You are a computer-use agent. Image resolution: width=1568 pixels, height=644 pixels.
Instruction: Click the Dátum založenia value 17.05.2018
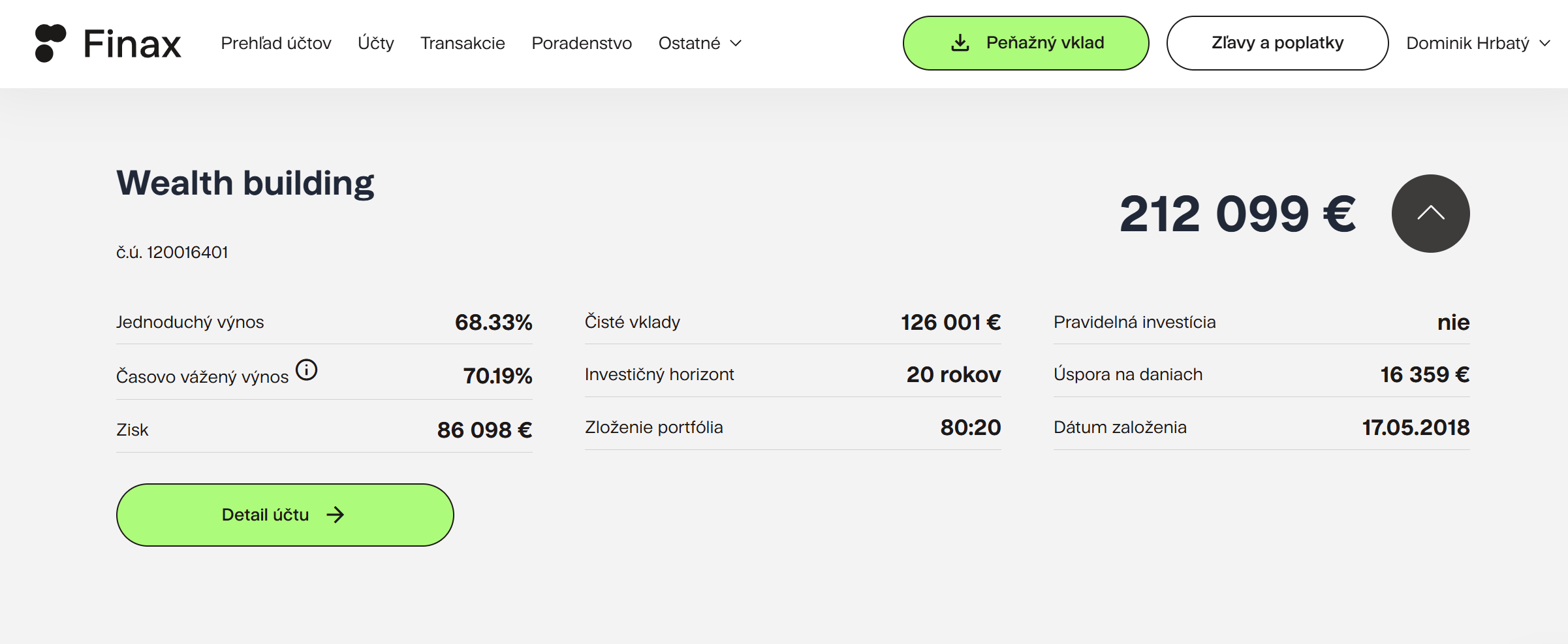(1415, 427)
